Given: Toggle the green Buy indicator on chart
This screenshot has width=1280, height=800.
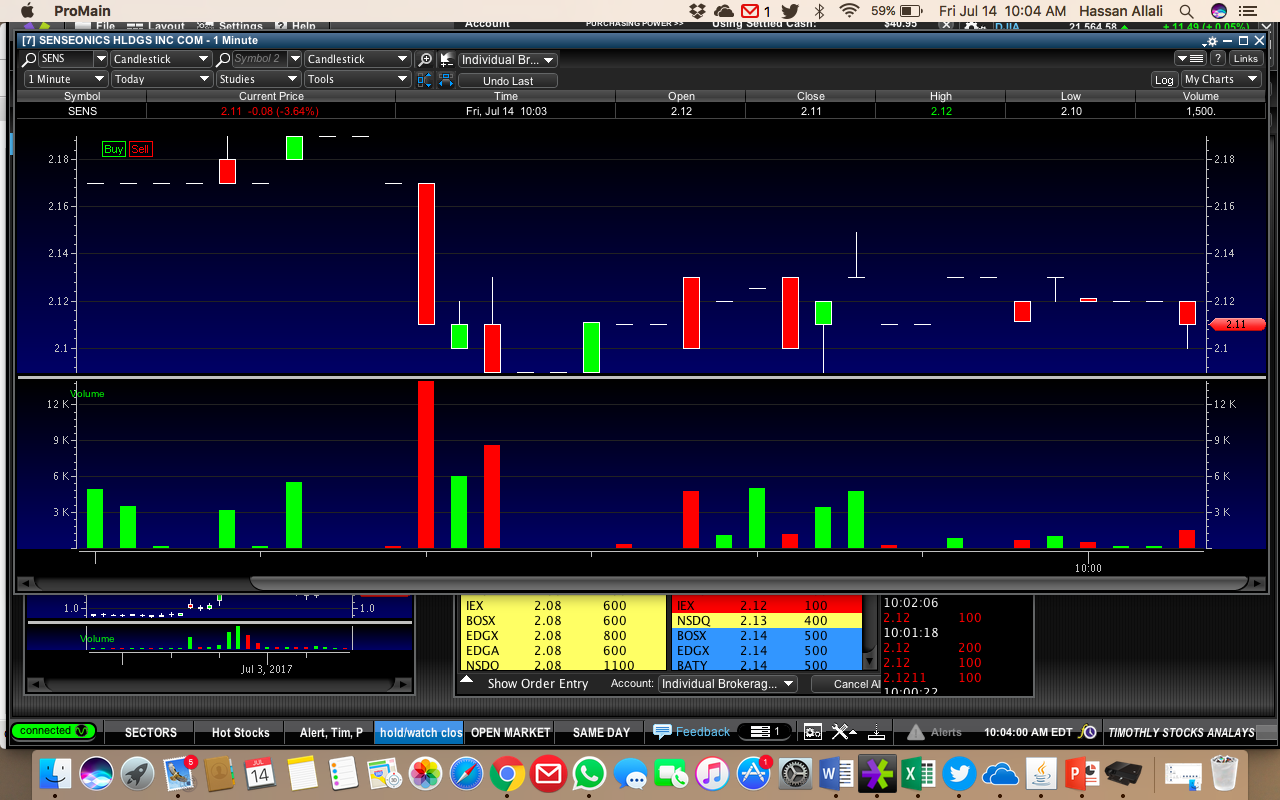Looking at the screenshot, I should tap(114, 149).
